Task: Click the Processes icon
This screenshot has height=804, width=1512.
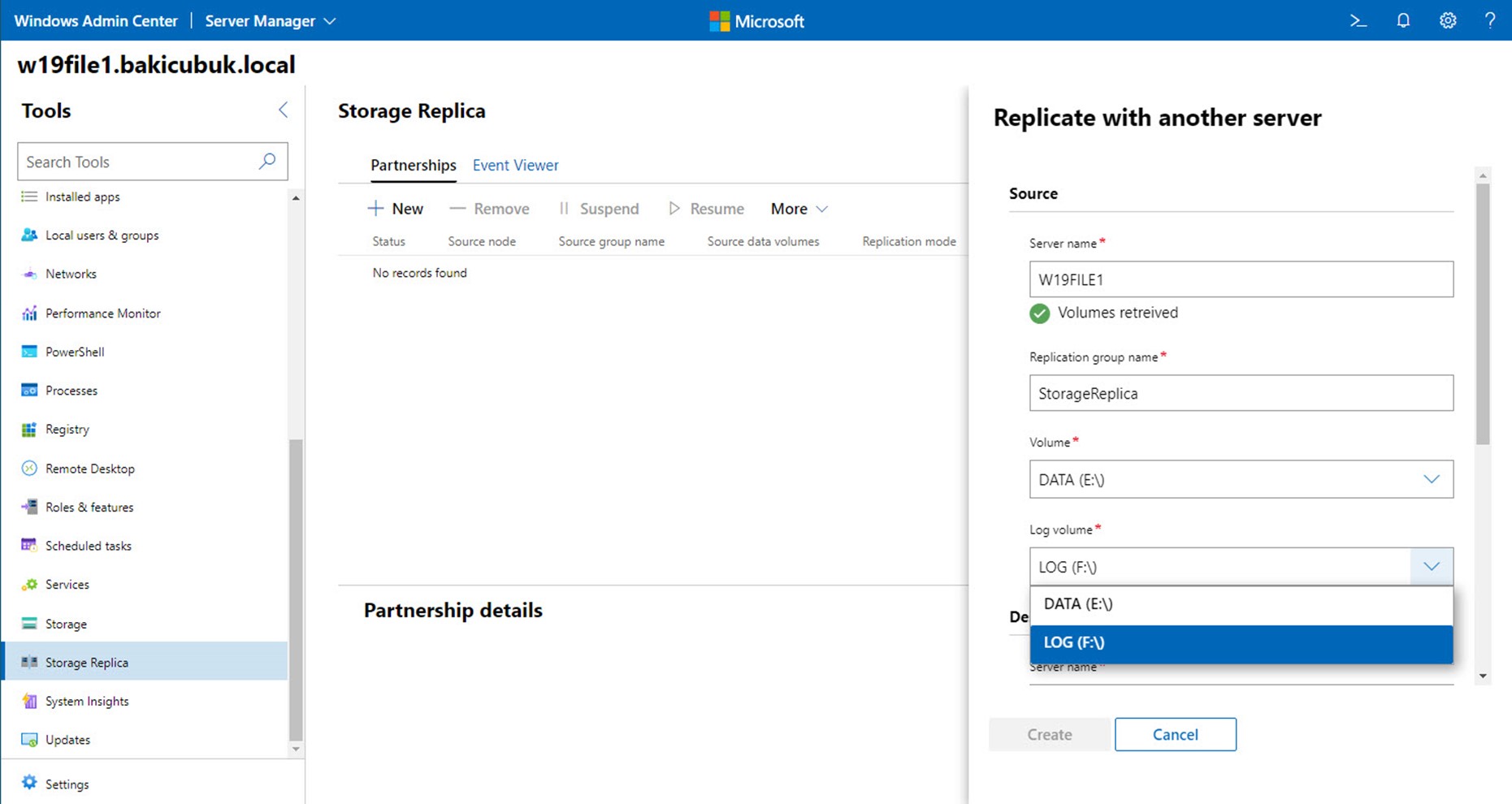Action: (29, 390)
